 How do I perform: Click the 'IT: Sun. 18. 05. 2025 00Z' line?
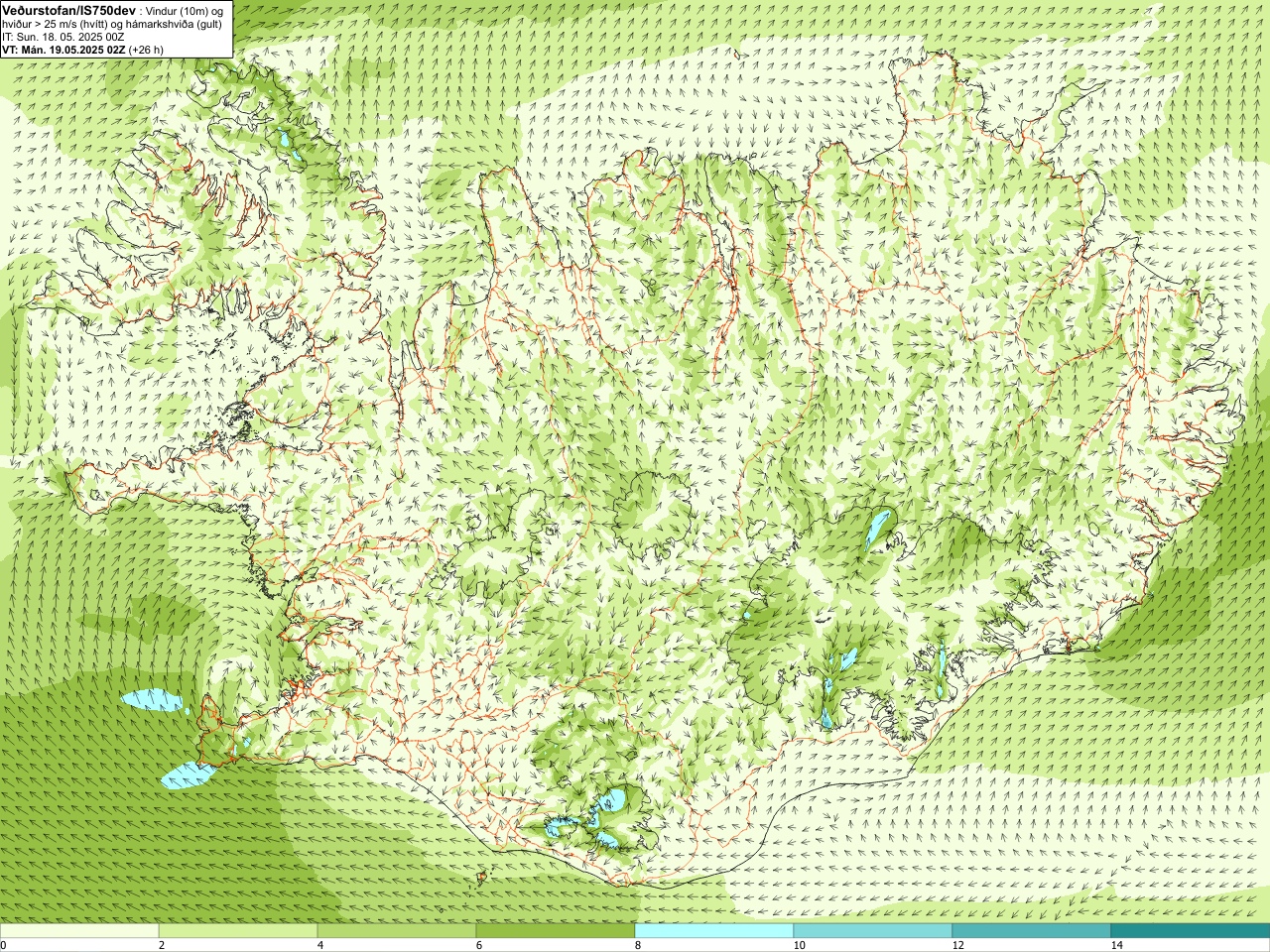pyautogui.click(x=63, y=37)
